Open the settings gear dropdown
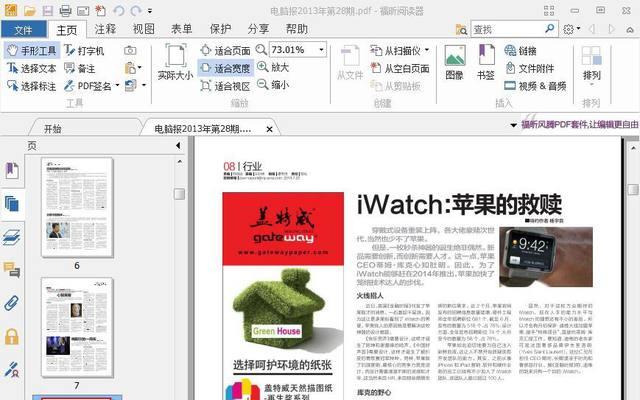Image resolution: width=640 pixels, height=400 pixels. [x=571, y=29]
